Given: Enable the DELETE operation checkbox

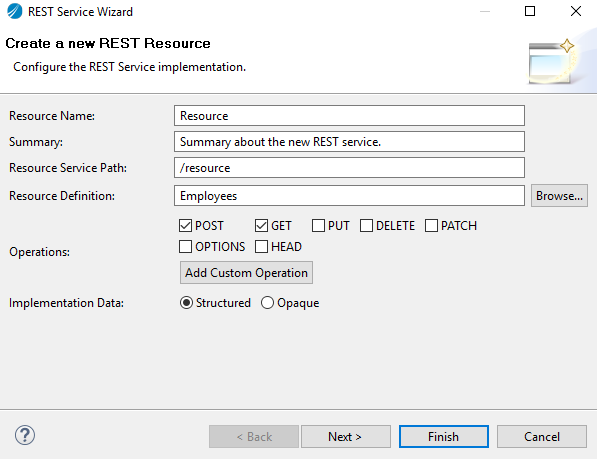Looking at the screenshot, I should [x=366, y=226].
